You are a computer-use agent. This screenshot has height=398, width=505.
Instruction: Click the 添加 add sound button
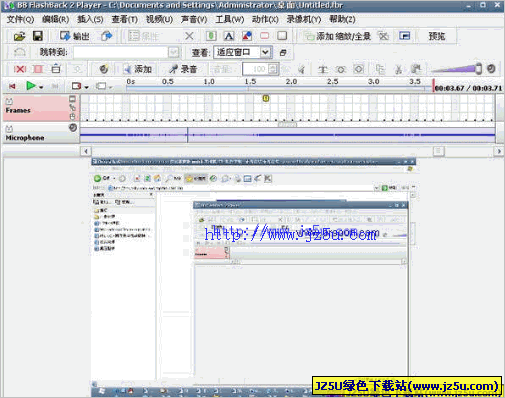[x=138, y=69]
